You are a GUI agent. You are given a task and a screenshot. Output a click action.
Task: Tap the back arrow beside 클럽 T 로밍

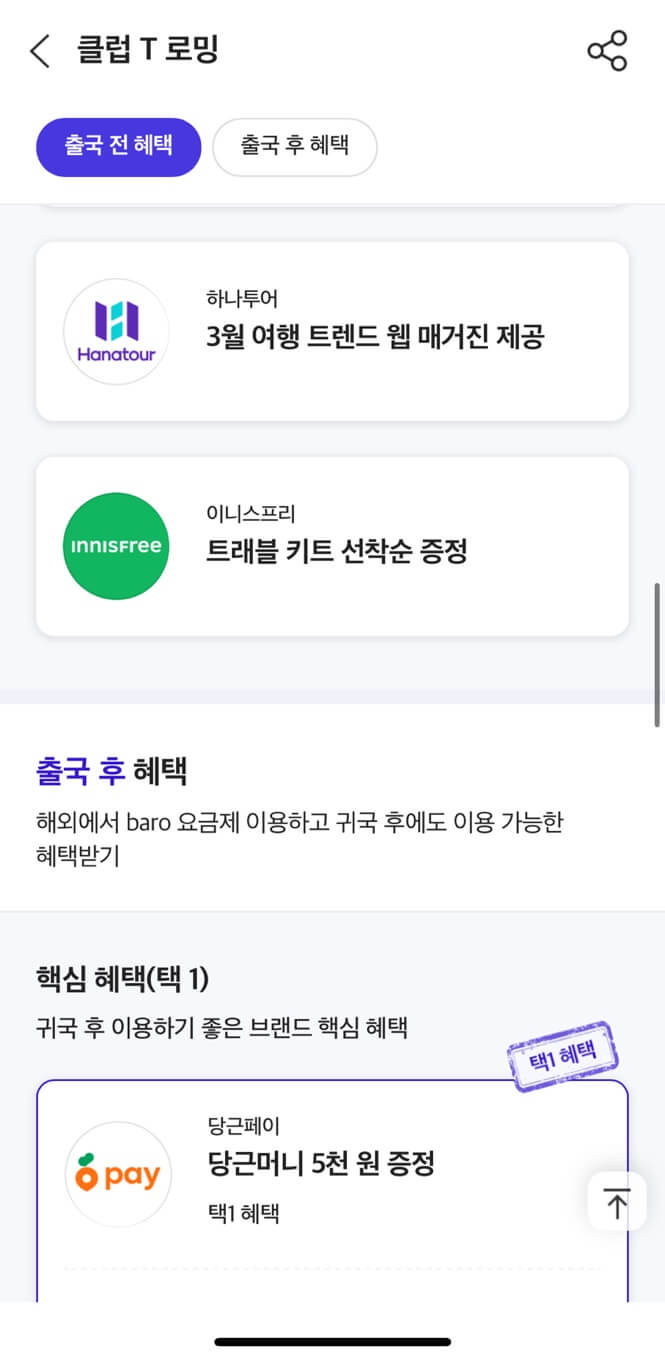[x=38, y=50]
